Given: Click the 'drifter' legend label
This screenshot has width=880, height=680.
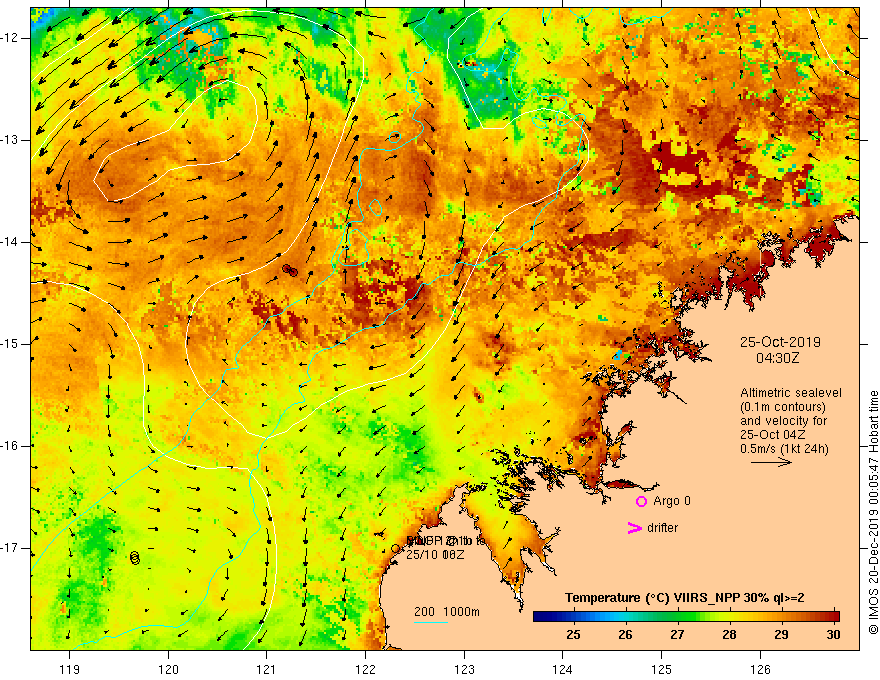Looking at the screenshot, I should tap(662, 528).
